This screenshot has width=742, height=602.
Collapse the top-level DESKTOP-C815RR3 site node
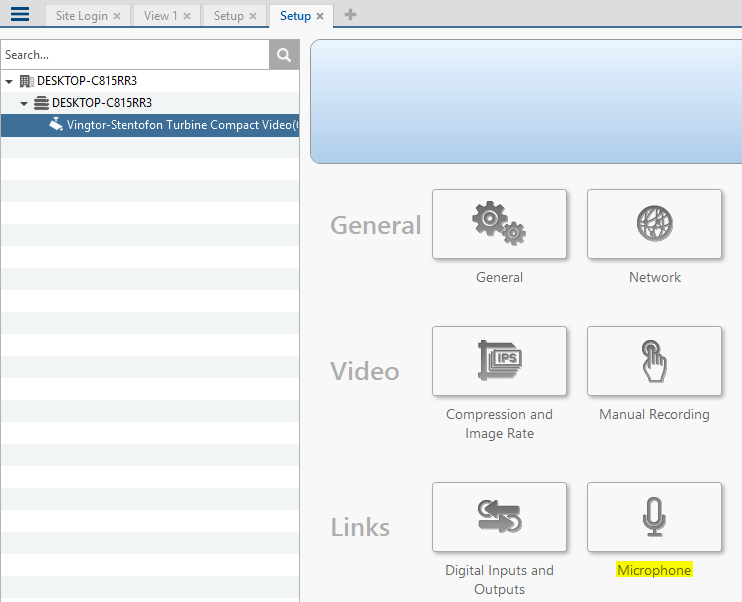[9, 81]
